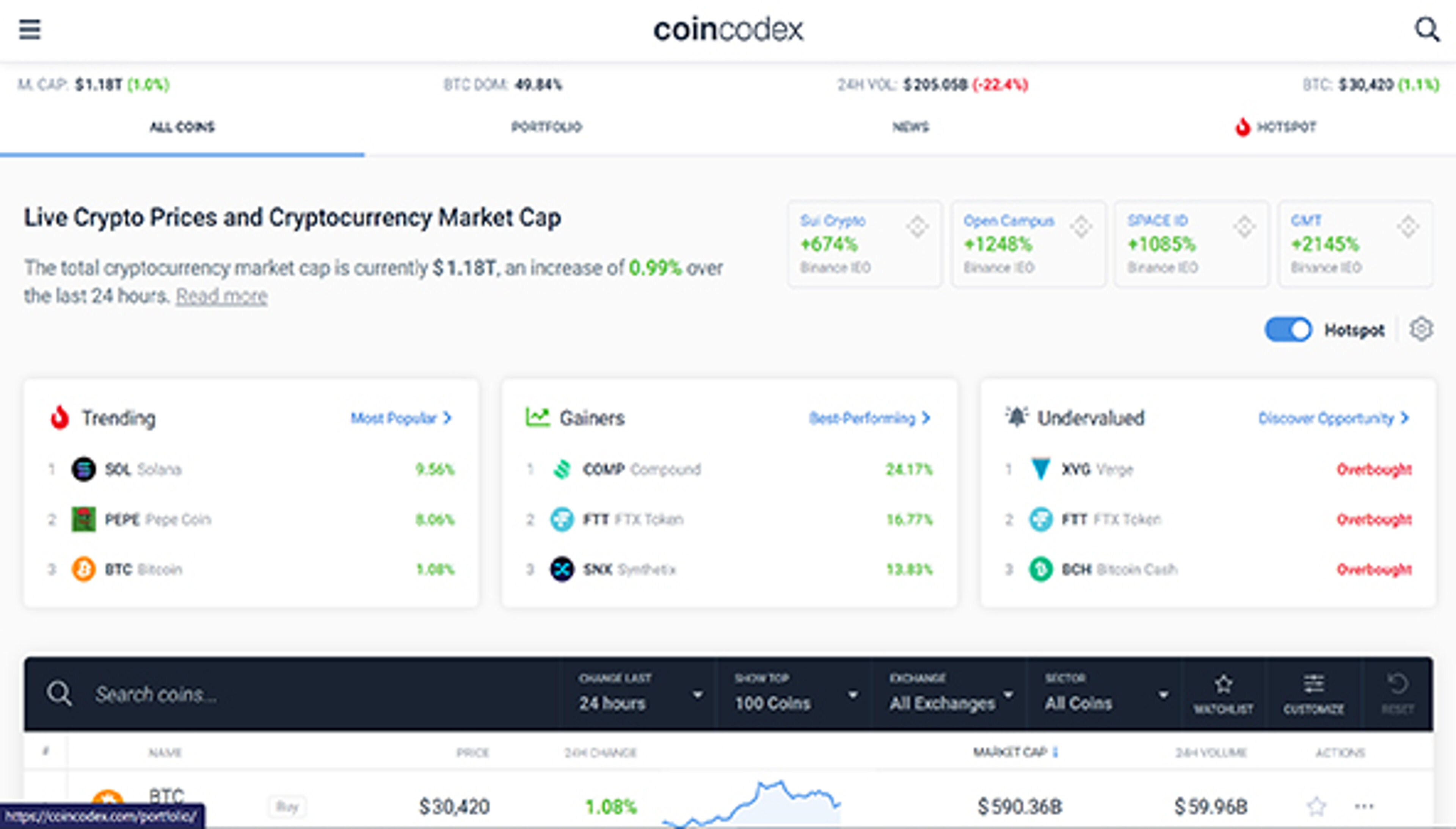Click the Gainers chart icon

click(538, 418)
